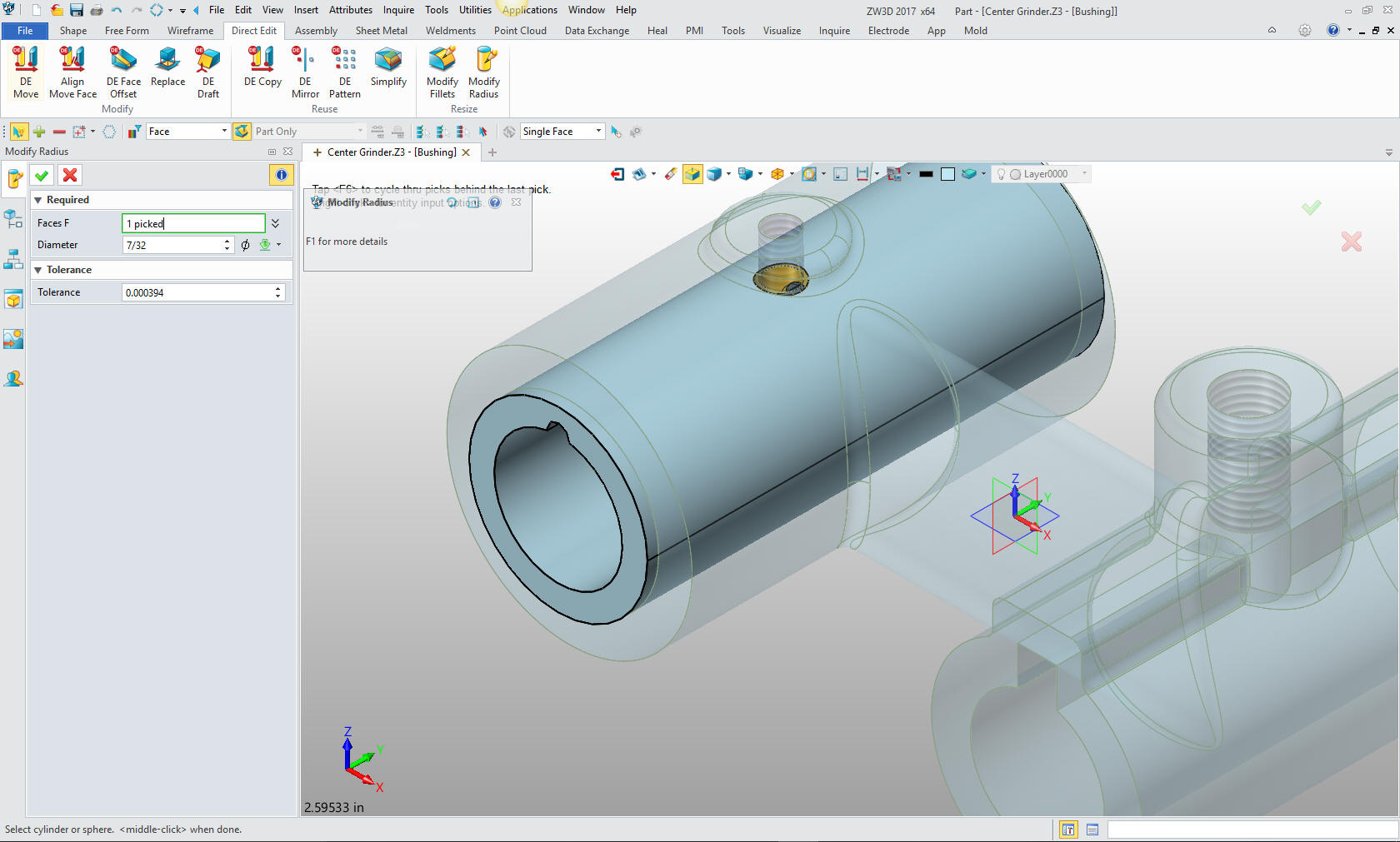Click the save disk icon in title bar

[x=76, y=10]
